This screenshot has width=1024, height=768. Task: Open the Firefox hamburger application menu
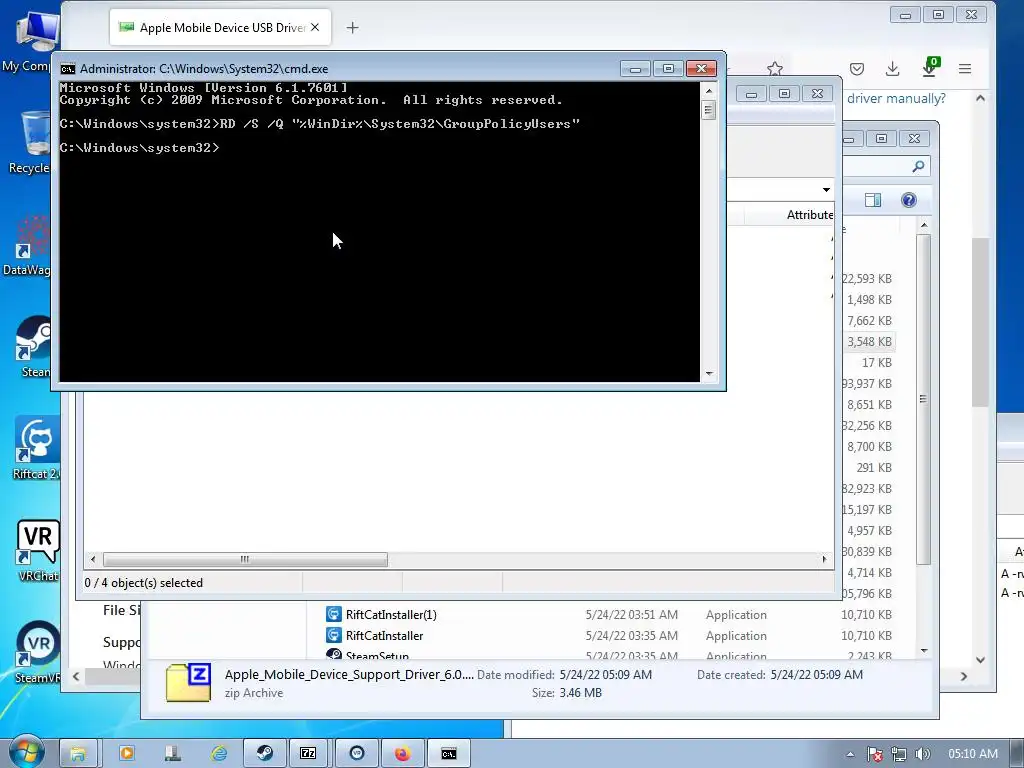tap(965, 69)
